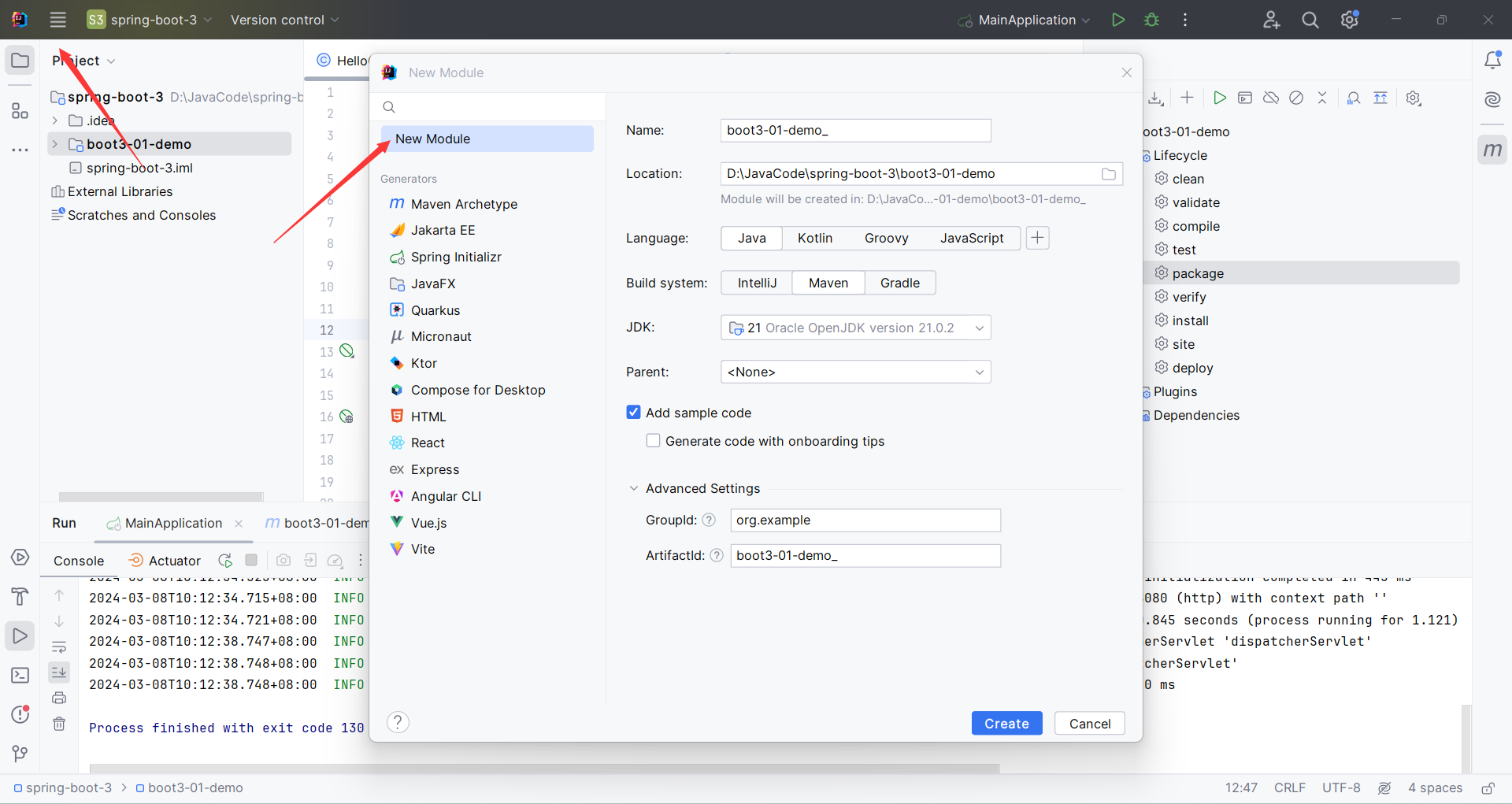The width and height of the screenshot is (1512, 804).
Task: Open Build hammer tool window
Action: coord(20,597)
